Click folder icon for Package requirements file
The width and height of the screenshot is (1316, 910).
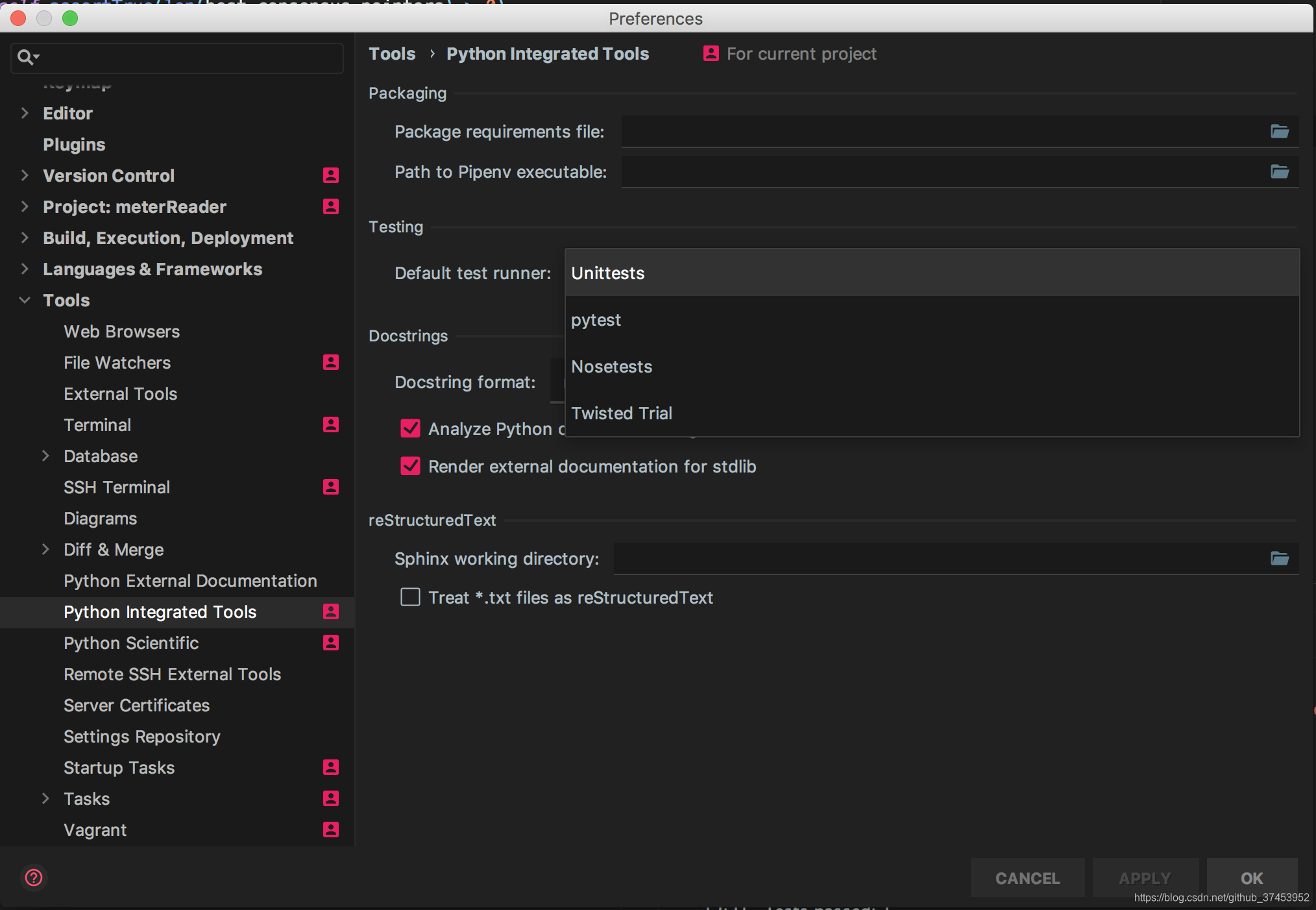pyautogui.click(x=1279, y=132)
